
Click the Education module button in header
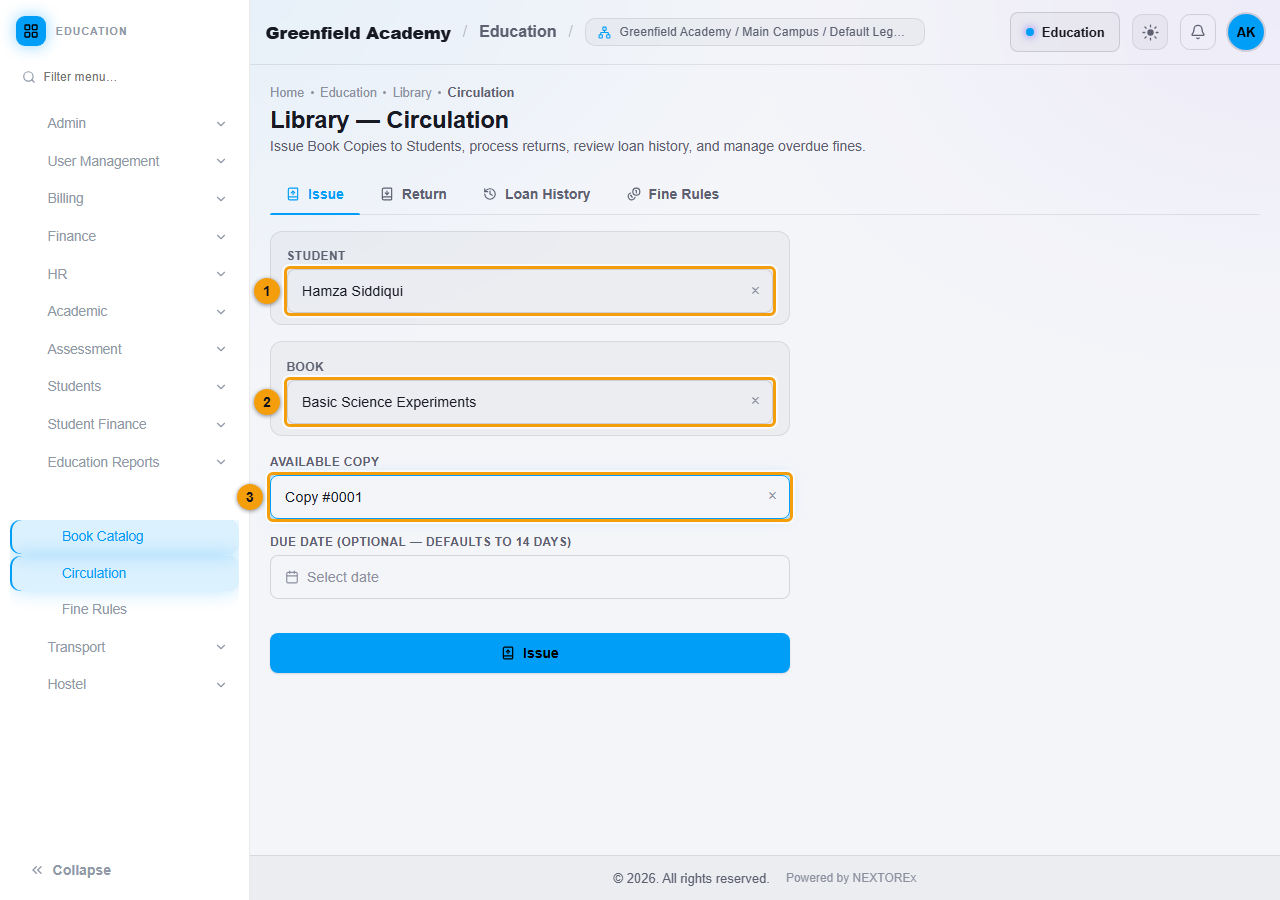1065,32
